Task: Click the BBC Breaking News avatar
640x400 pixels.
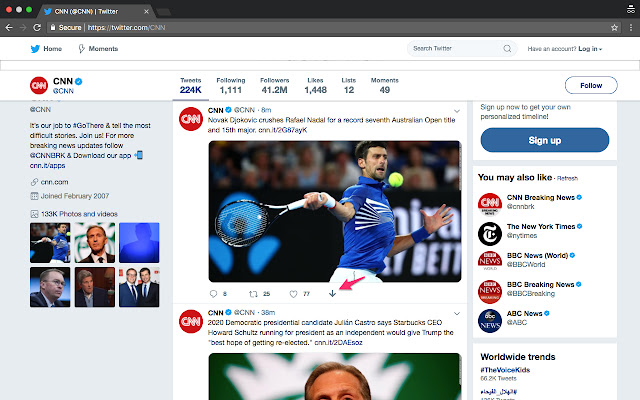Action: [x=490, y=291]
